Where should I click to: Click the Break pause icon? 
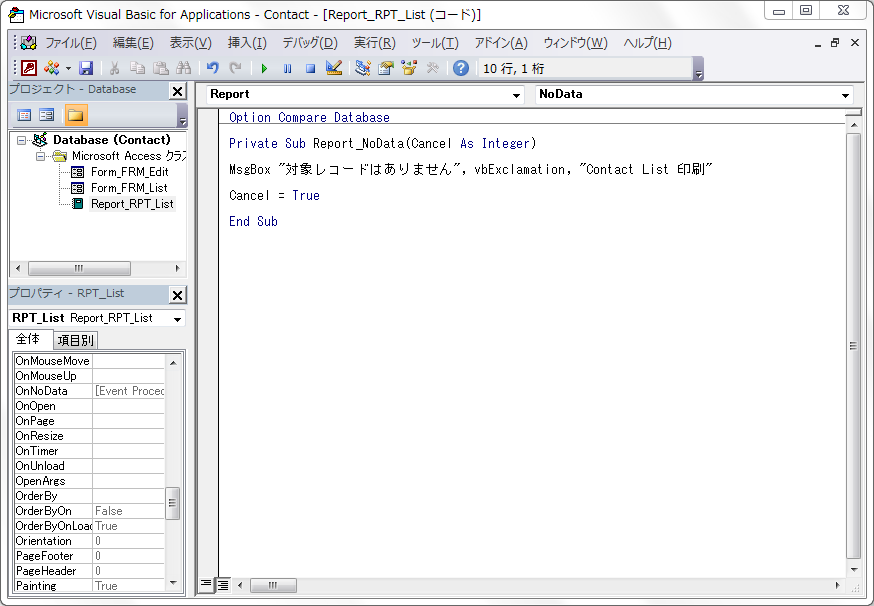(287, 69)
